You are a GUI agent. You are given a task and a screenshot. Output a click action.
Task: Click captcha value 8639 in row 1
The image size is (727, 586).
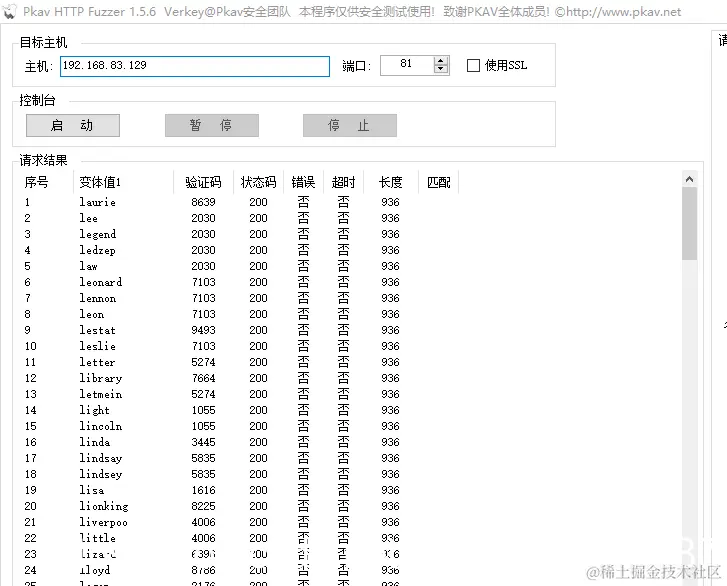click(204, 202)
